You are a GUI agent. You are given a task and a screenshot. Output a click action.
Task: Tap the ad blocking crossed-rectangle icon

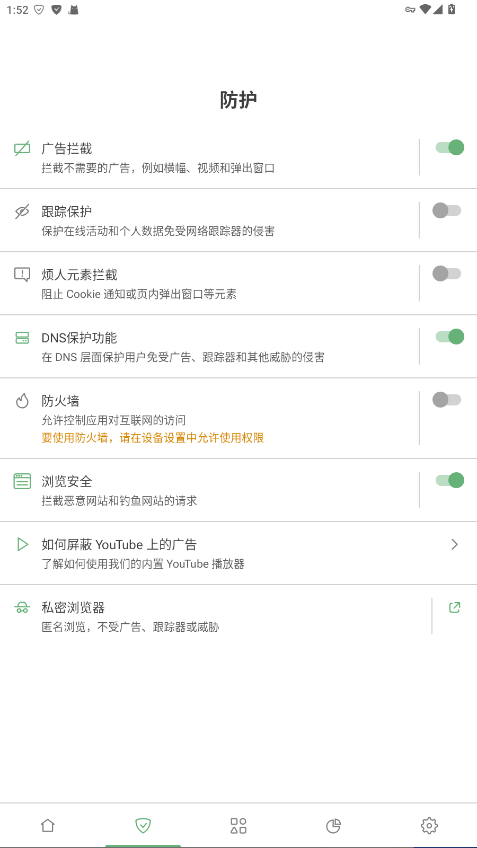click(22, 149)
